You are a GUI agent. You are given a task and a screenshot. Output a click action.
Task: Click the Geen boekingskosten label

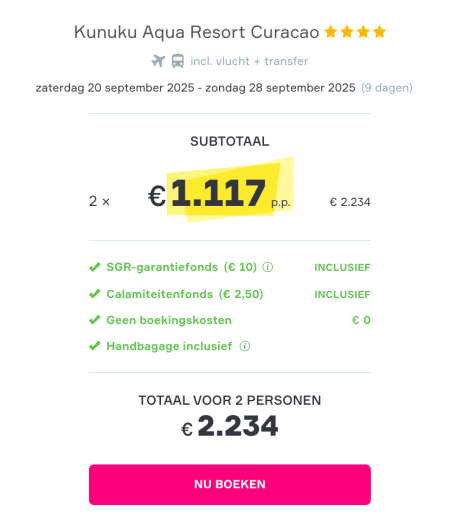169,320
